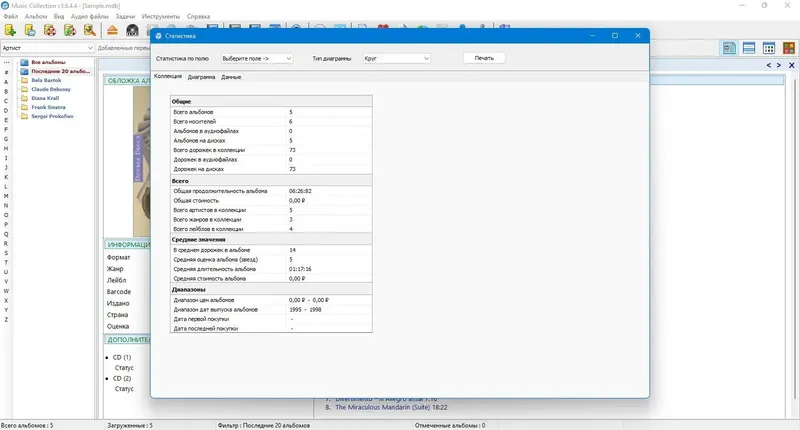Screen dimensions: 800x430
Task: Switch to the Диаграмма tab
Action: (x=201, y=77)
